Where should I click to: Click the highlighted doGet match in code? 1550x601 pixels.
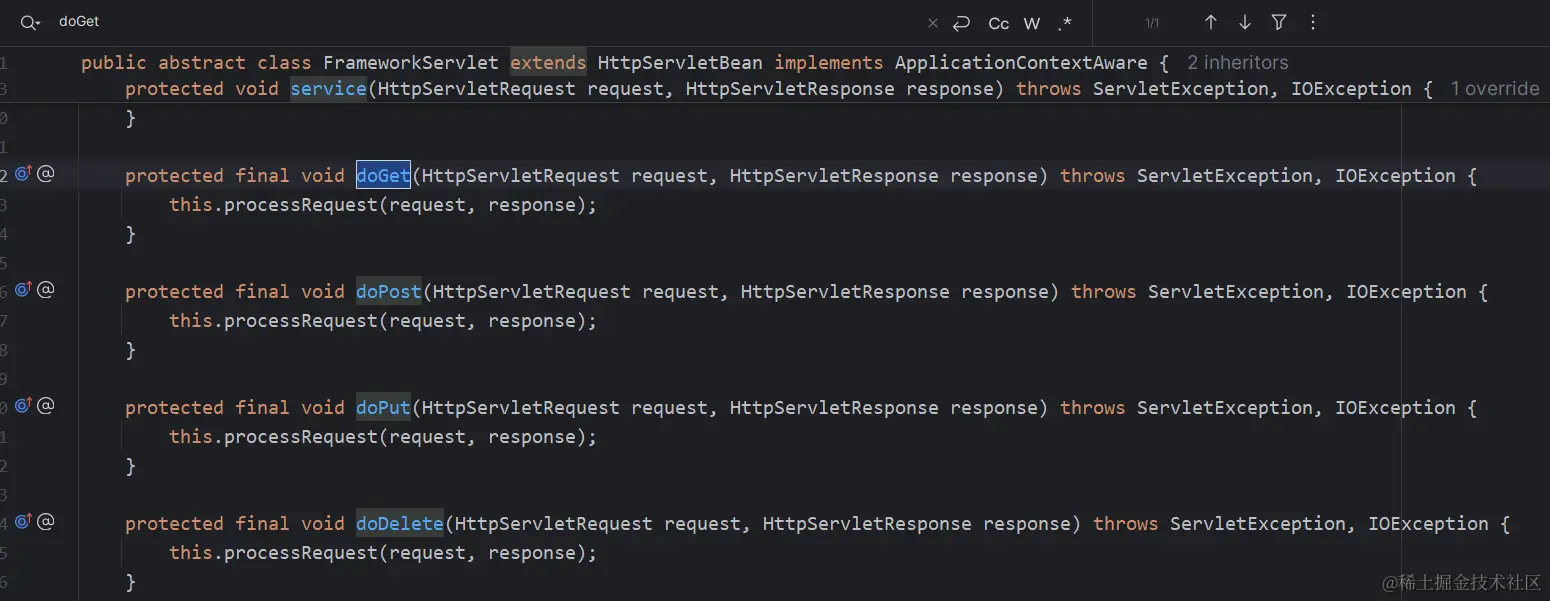point(382,175)
